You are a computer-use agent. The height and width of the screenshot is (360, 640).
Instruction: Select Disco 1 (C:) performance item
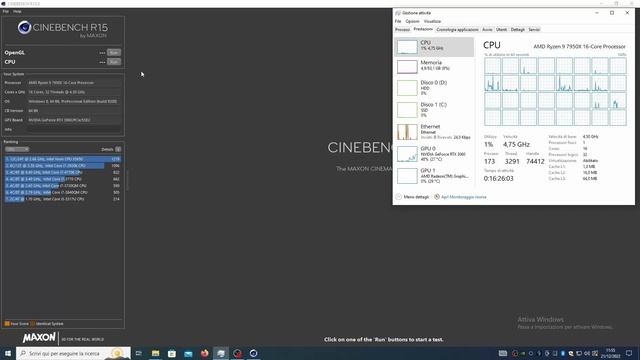(434, 110)
